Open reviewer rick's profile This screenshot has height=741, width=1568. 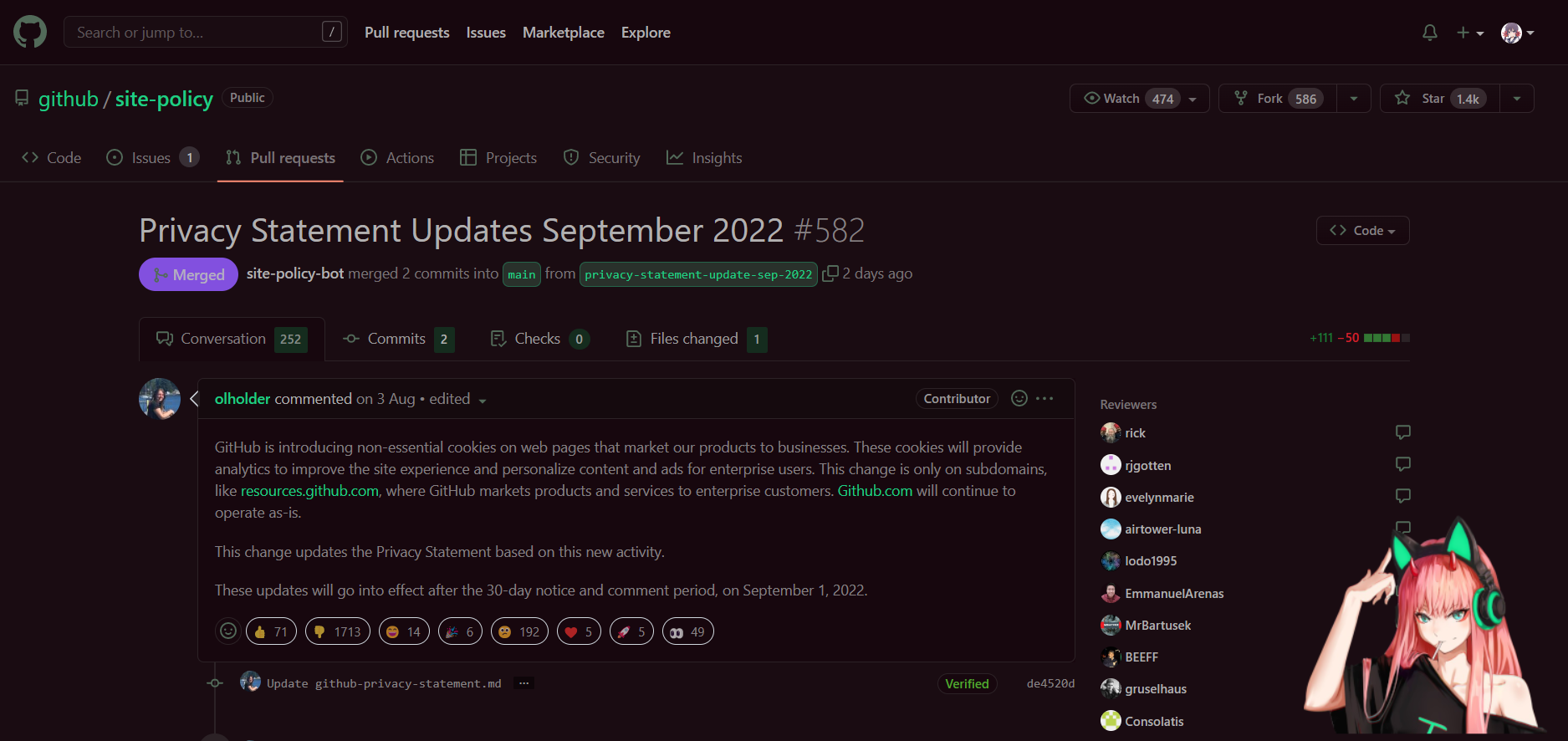1135,432
